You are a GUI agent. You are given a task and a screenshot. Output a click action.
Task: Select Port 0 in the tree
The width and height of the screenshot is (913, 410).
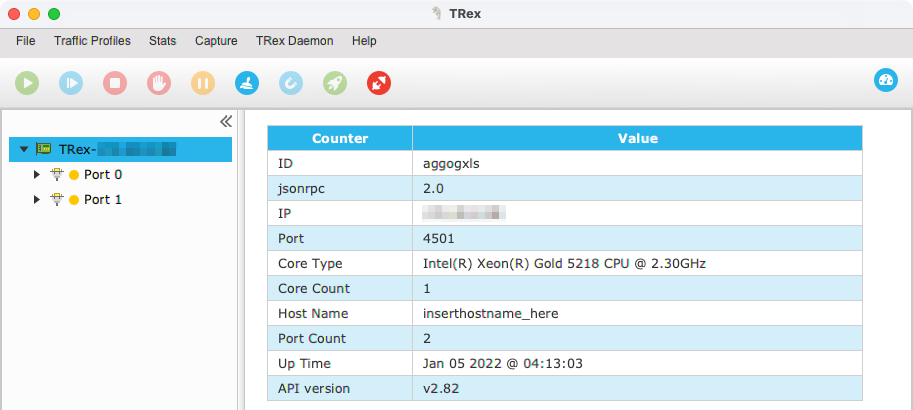coord(103,175)
